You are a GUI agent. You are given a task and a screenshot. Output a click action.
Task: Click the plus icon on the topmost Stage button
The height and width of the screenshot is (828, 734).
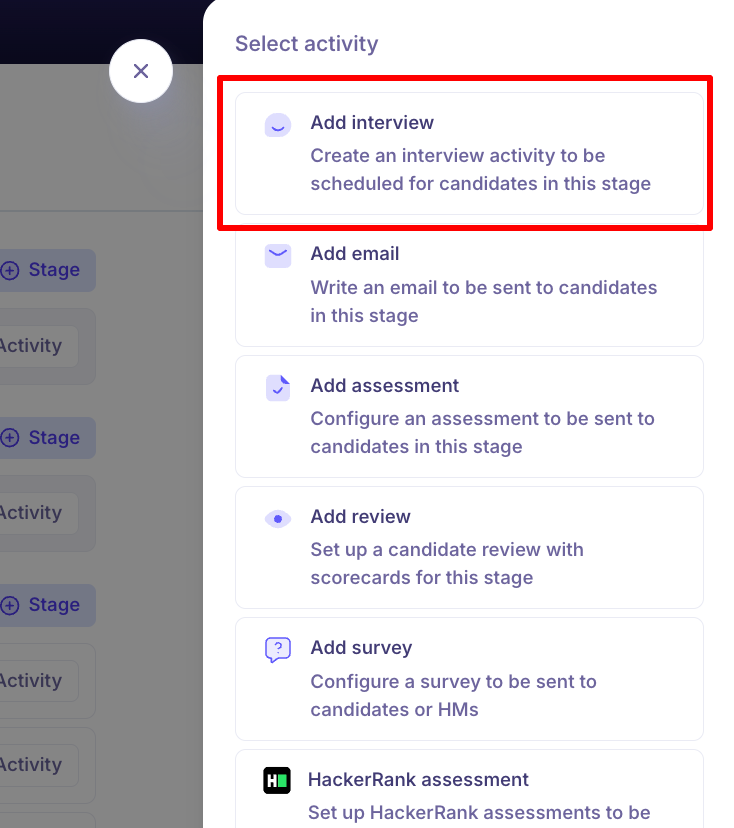click(10, 271)
